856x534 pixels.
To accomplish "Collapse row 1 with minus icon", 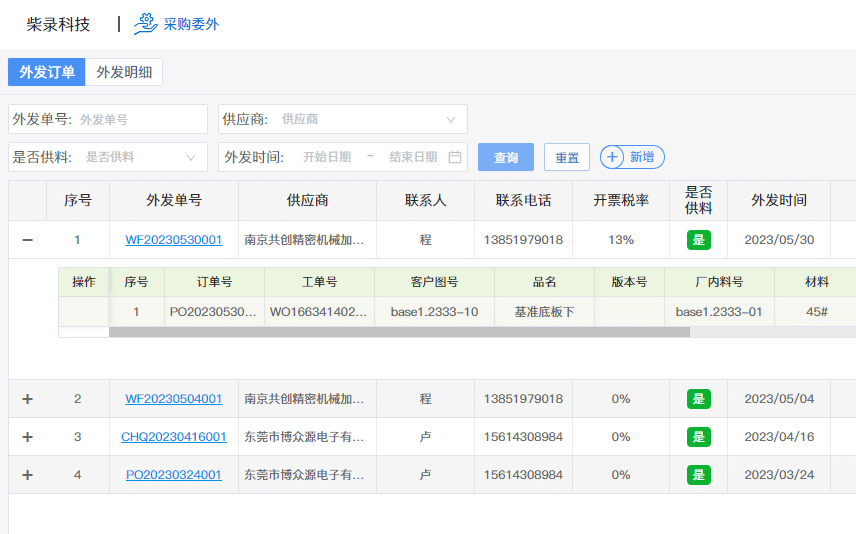I will click(x=28, y=240).
